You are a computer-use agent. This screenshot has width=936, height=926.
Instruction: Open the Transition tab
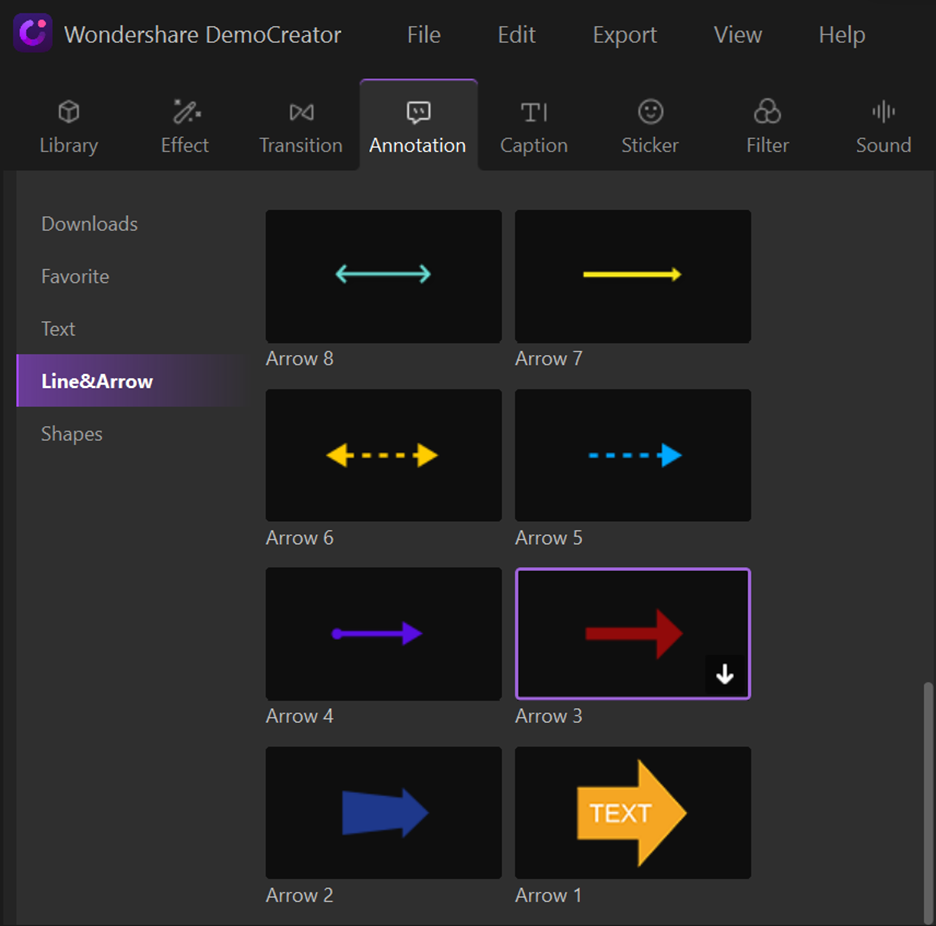tap(301, 127)
